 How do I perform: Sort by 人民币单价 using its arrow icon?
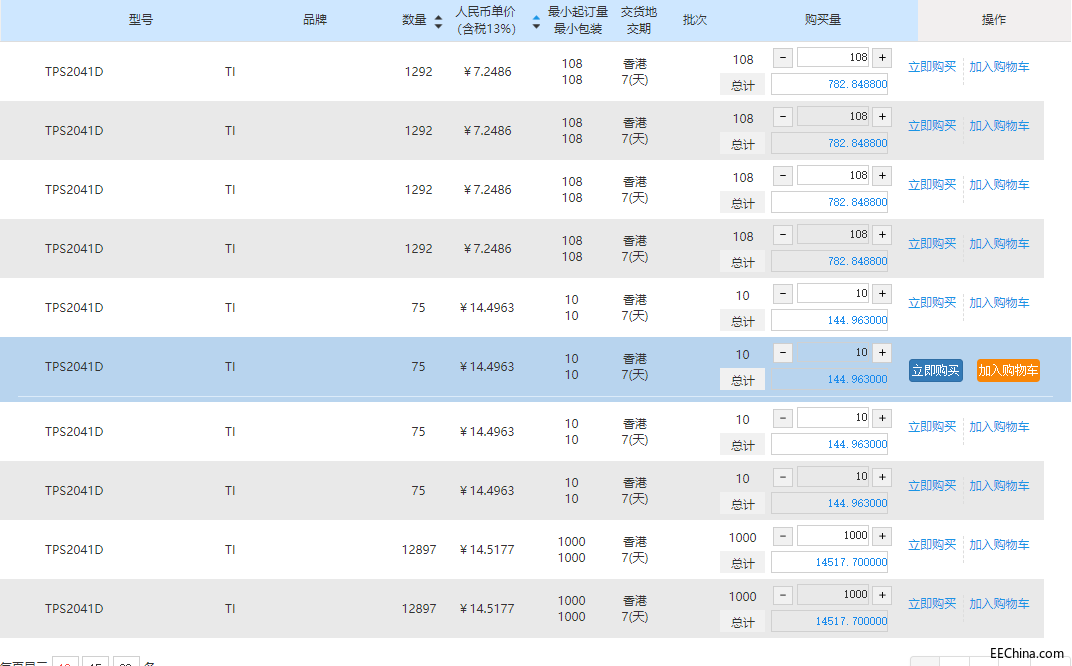coord(536,21)
